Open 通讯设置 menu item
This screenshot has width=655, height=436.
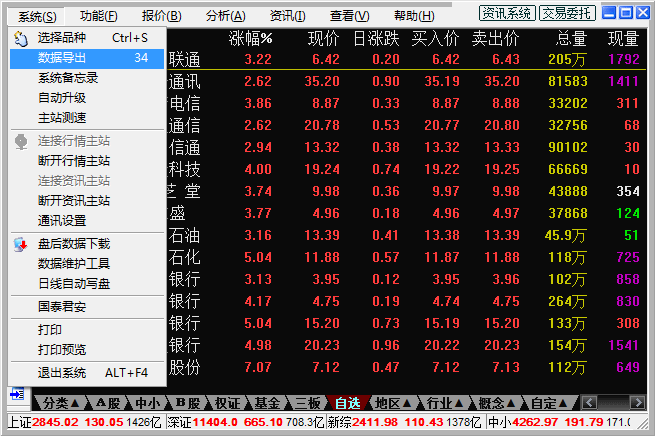point(87,221)
